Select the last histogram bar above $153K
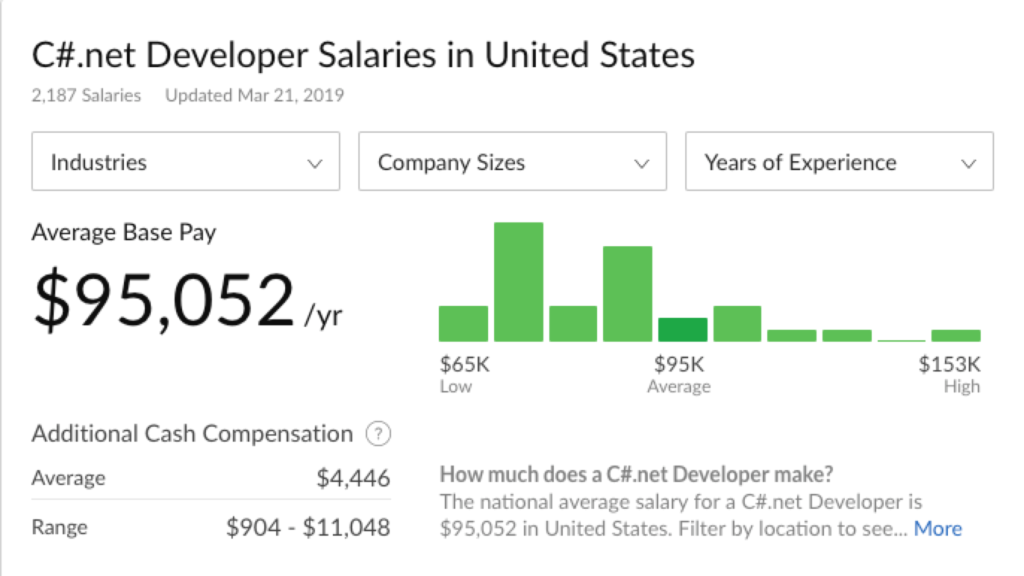The height and width of the screenshot is (576, 1024). pyautogui.click(x=956, y=336)
